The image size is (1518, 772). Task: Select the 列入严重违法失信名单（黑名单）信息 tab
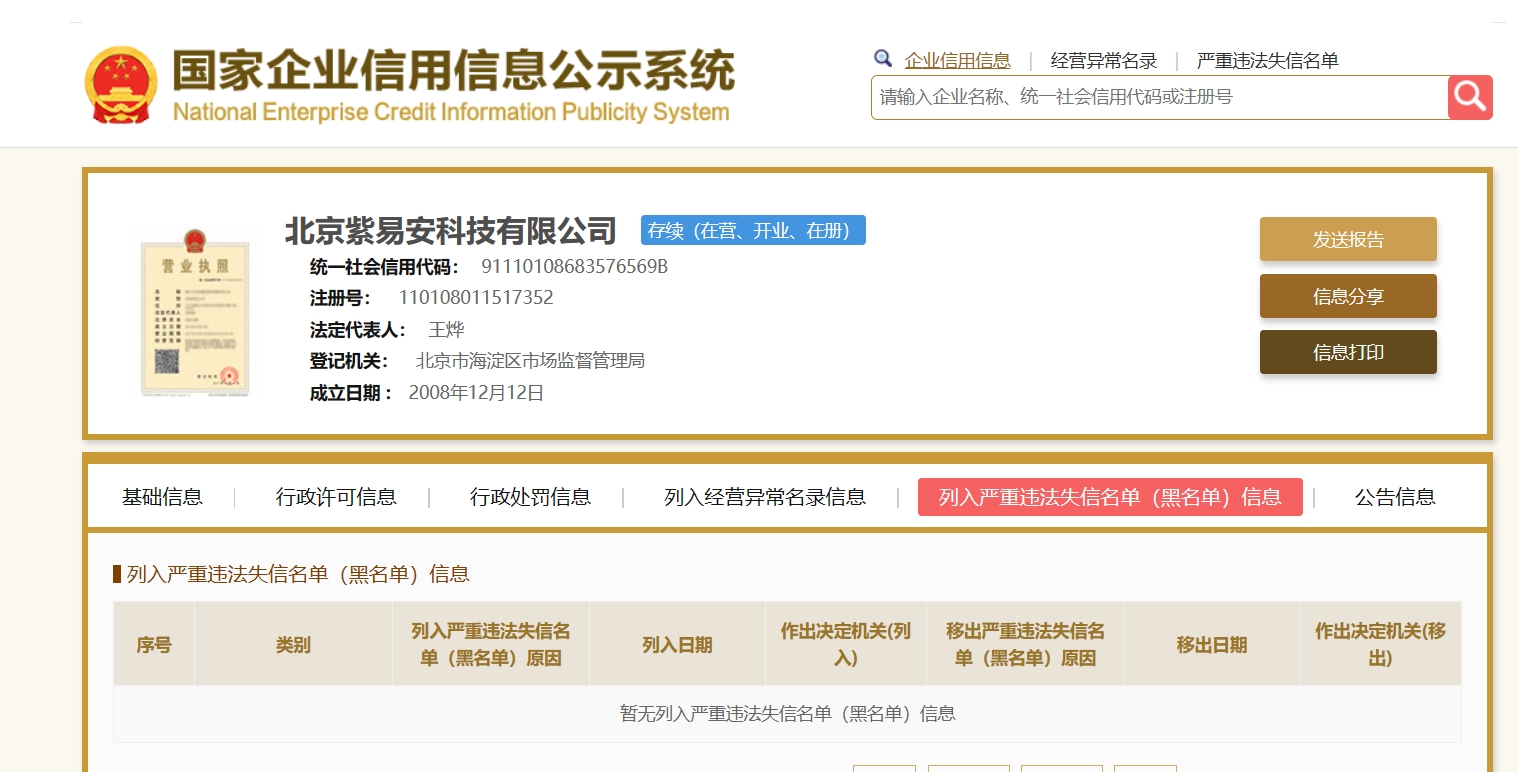pos(1110,497)
